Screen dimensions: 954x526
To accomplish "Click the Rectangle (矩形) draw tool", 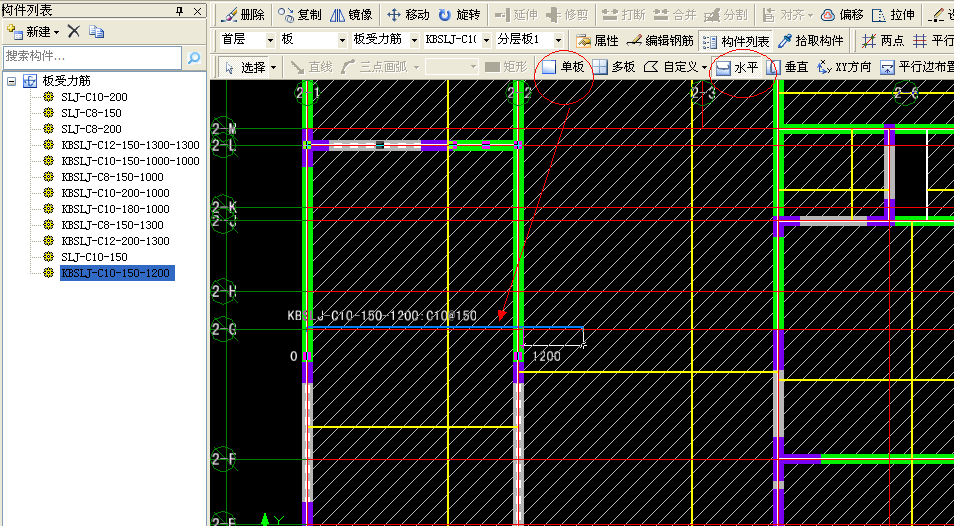I will [x=507, y=67].
